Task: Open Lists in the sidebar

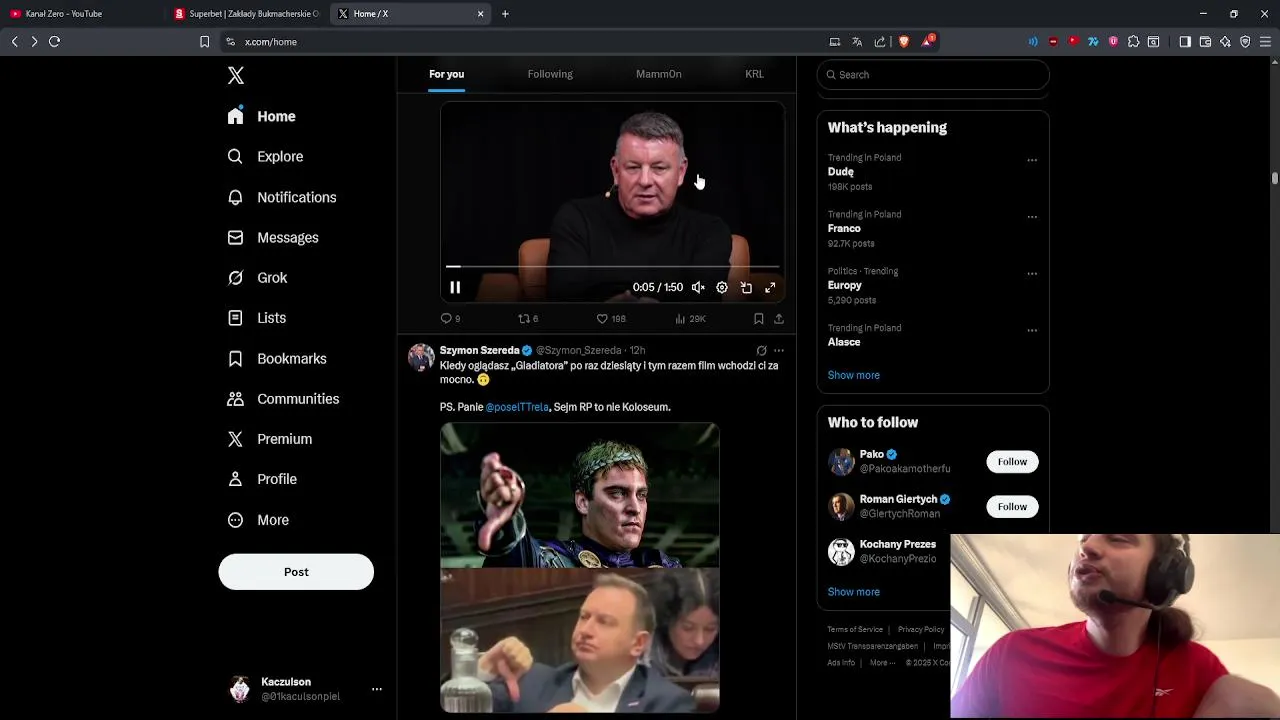Action: click(x=256, y=318)
